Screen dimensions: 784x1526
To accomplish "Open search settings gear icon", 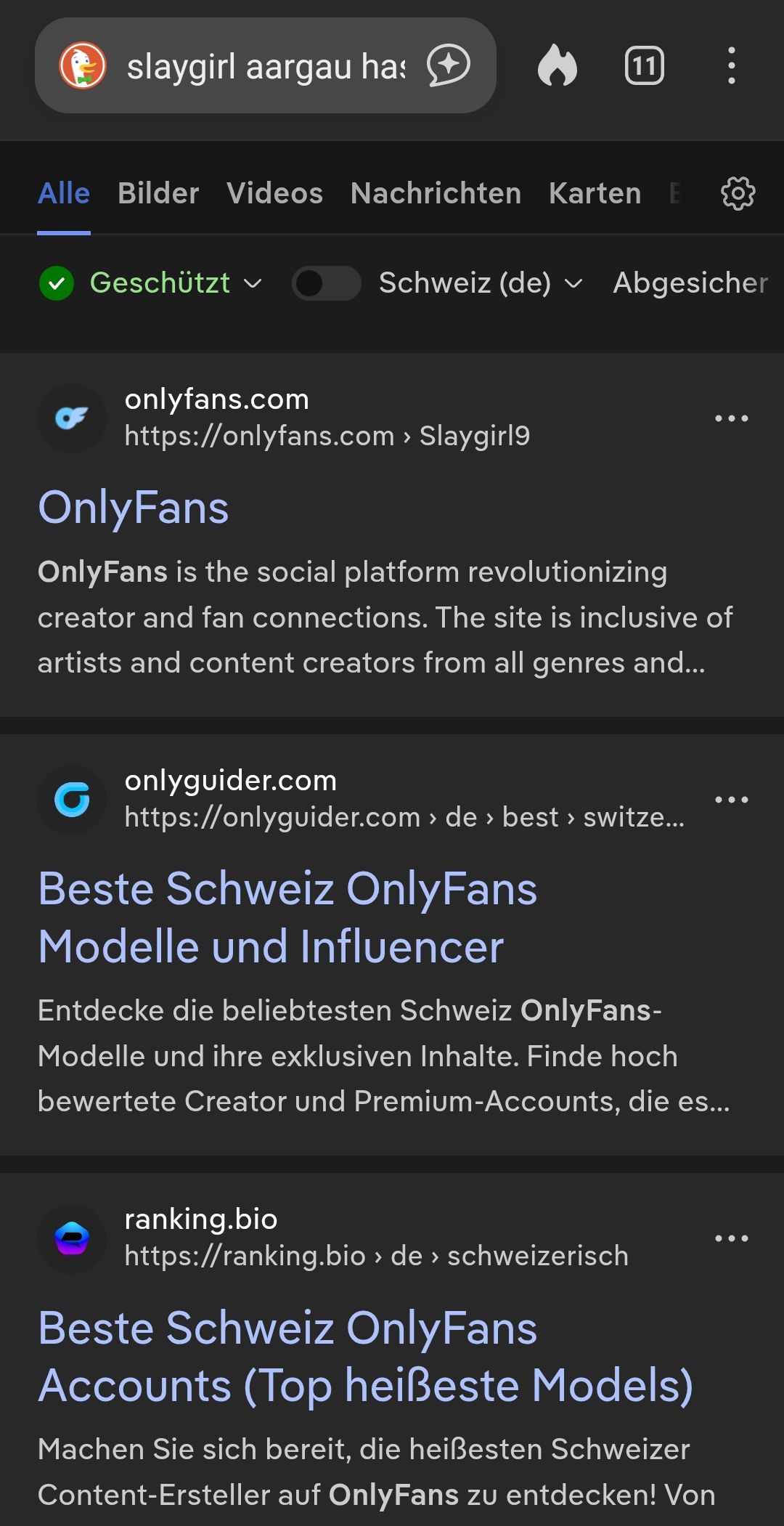I will pyautogui.click(x=738, y=194).
